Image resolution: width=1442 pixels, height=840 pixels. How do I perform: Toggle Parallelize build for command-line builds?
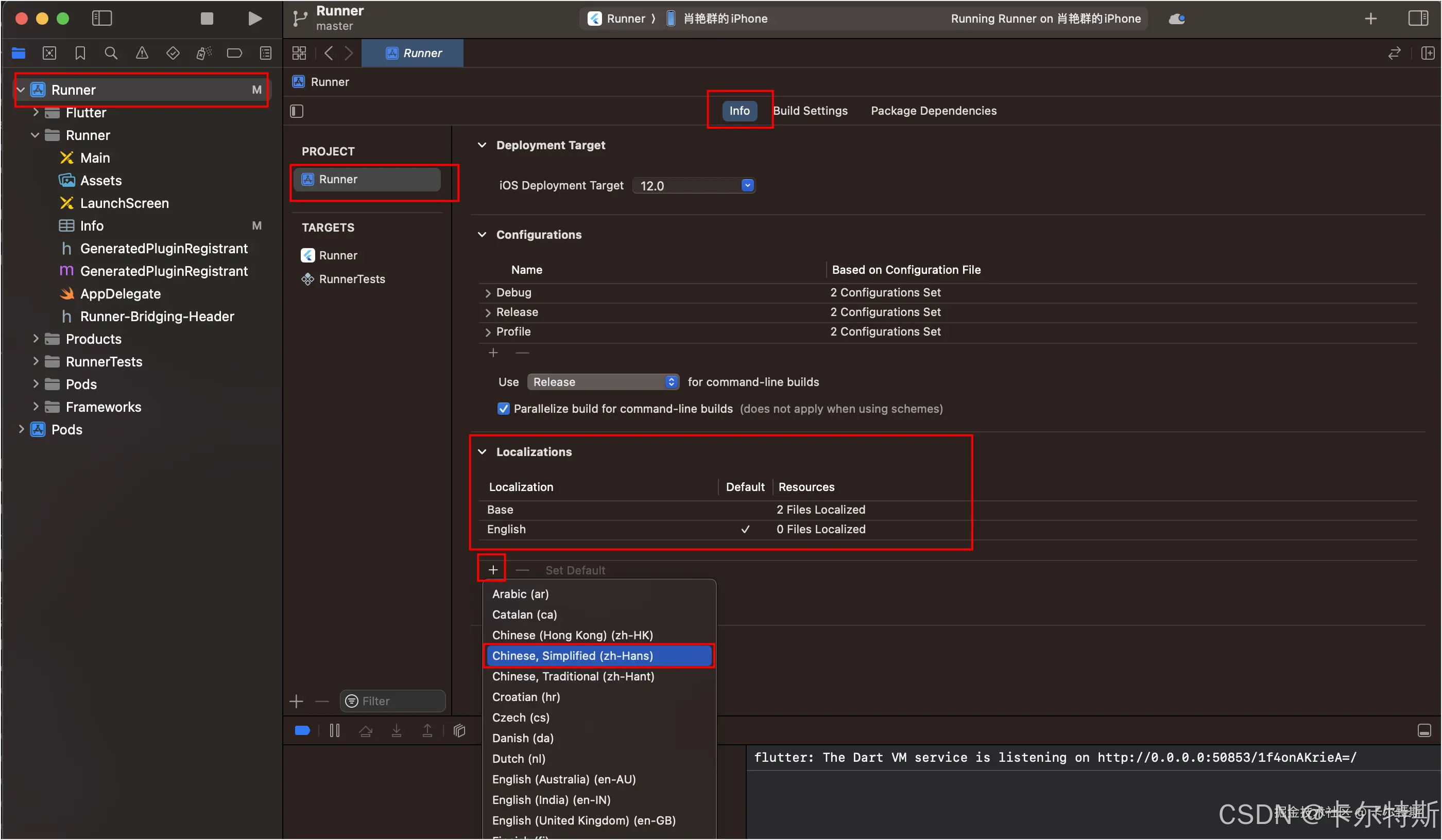point(504,408)
